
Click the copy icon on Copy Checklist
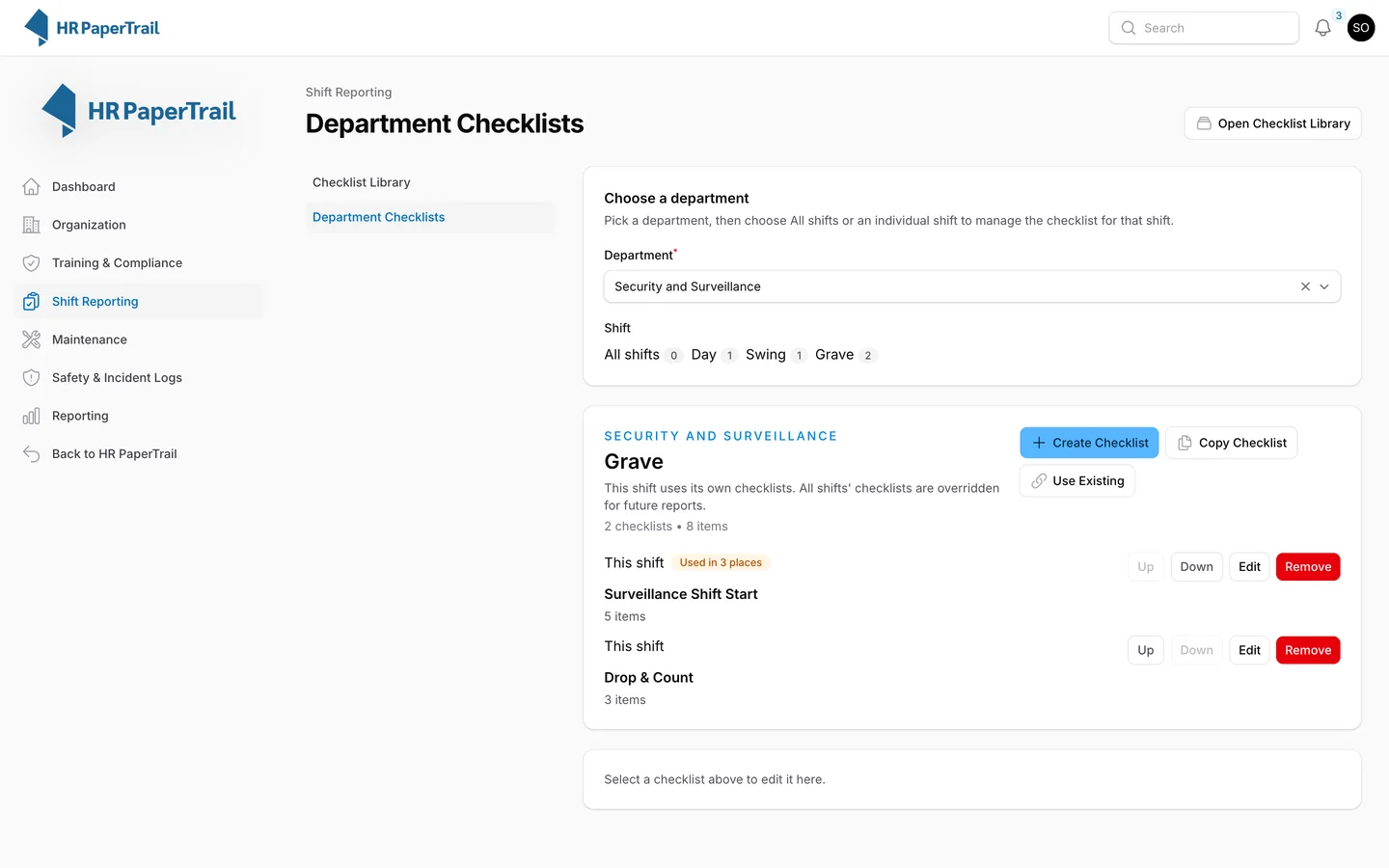click(x=1185, y=443)
